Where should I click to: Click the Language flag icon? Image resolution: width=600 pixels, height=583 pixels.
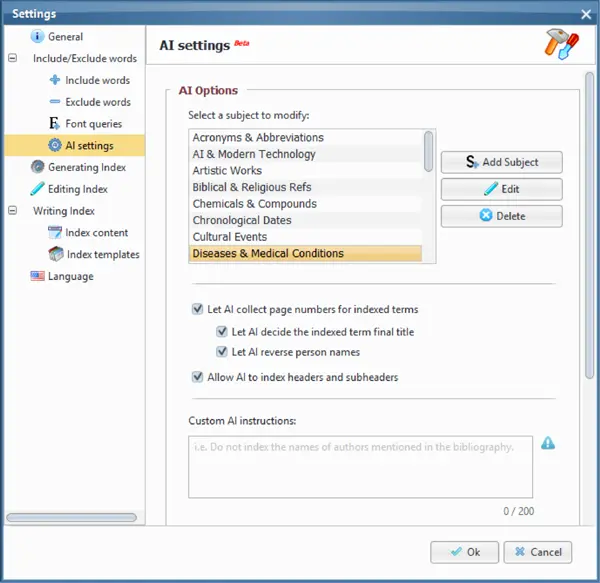pos(38,276)
